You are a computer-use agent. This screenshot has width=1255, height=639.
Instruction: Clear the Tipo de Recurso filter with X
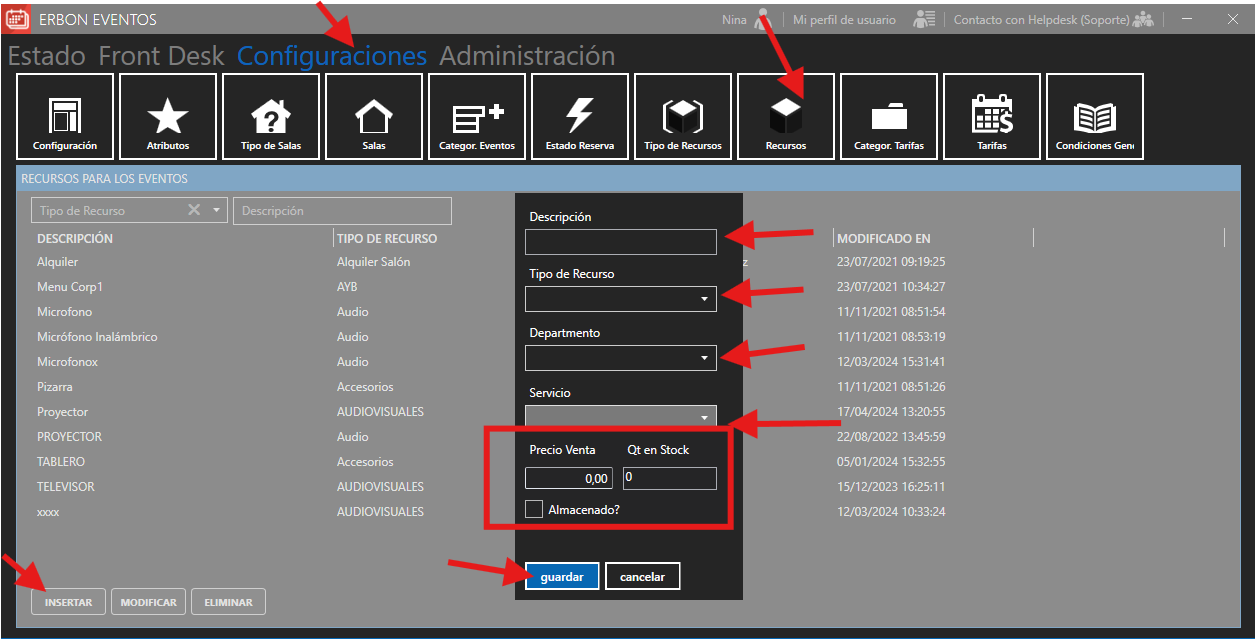[x=194, y=210]
